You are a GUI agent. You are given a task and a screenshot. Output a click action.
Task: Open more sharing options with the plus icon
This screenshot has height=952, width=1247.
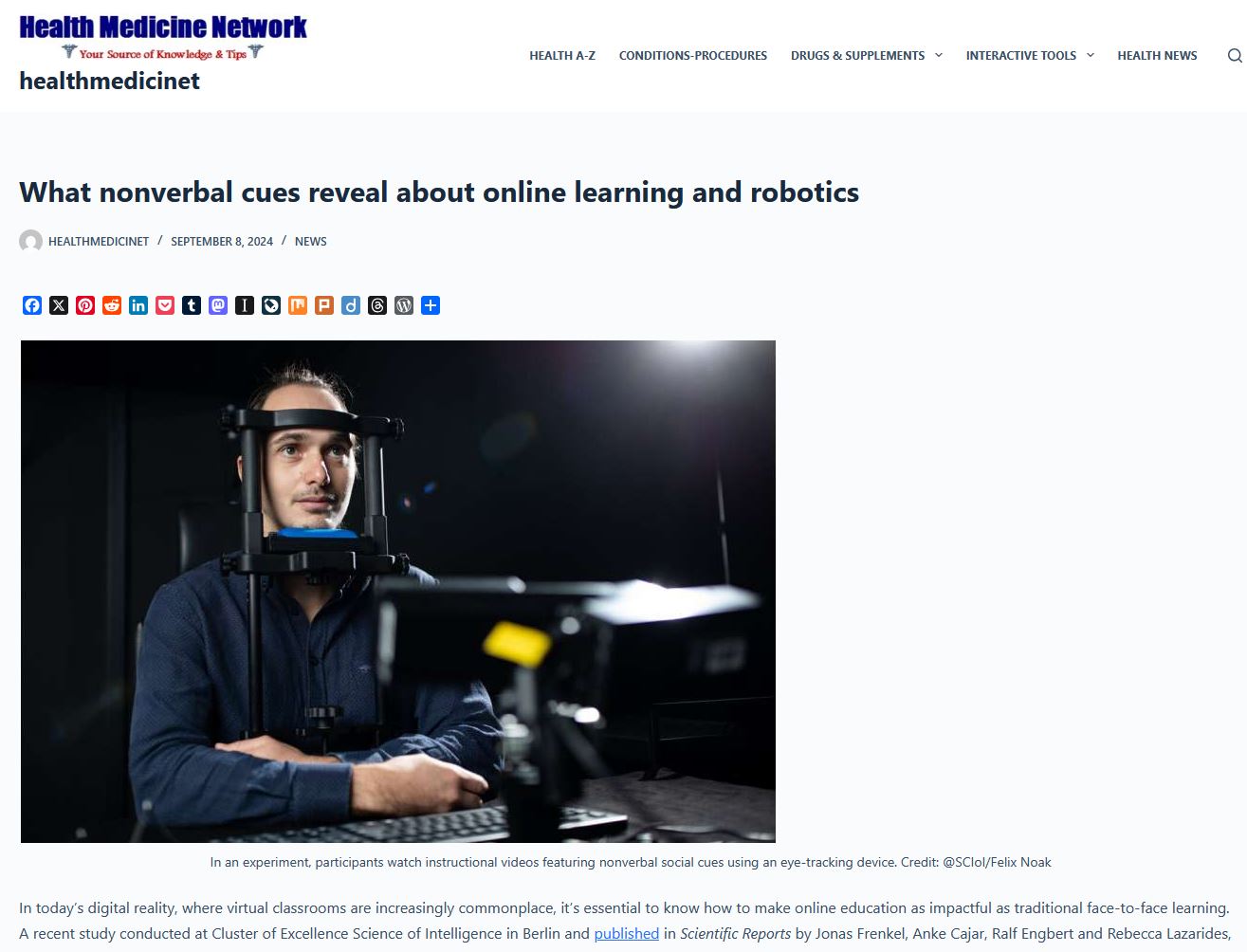[430, 305]
